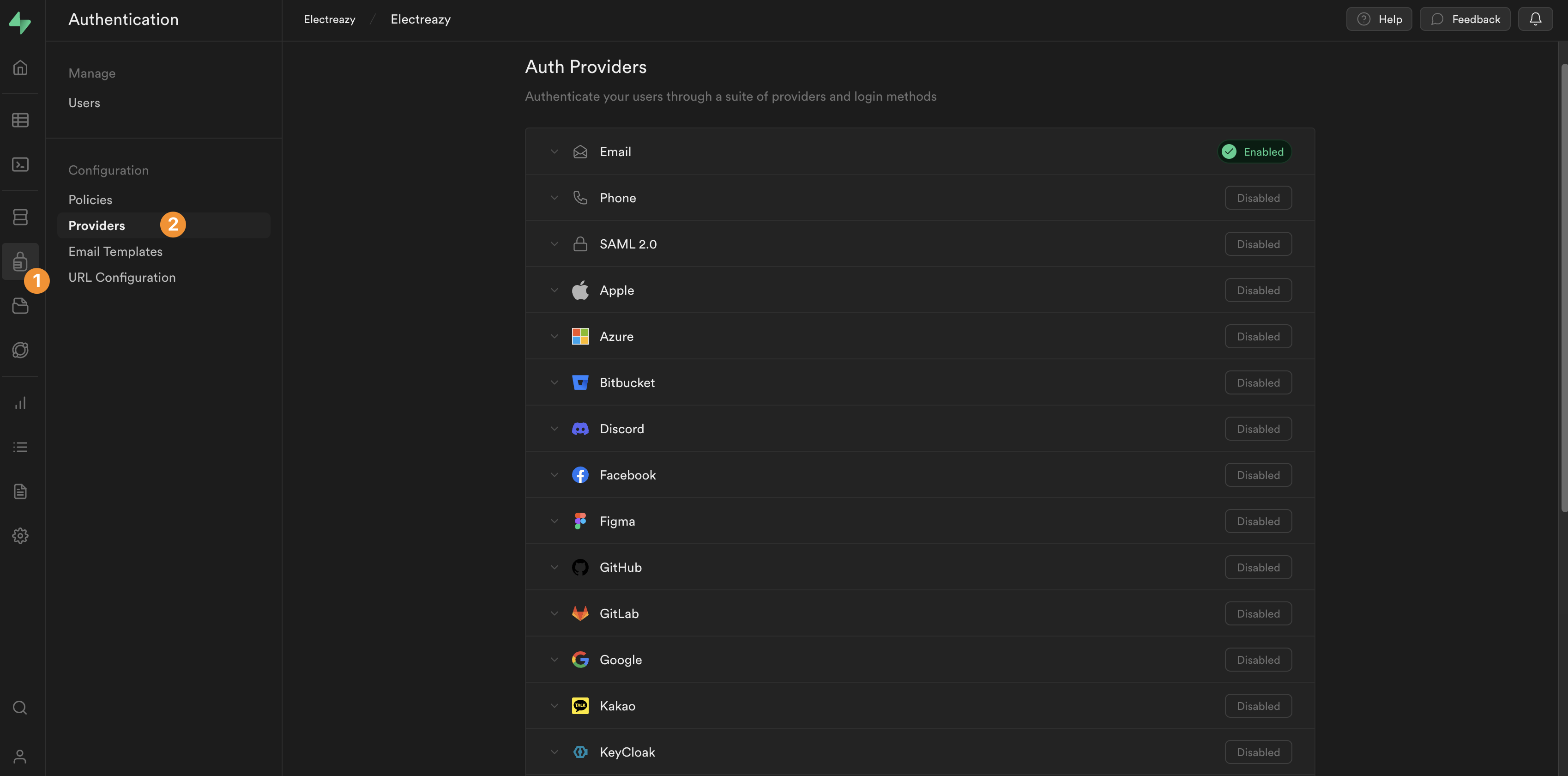This screenshot has width=1568, height=776.
Task: Select the Database icon in the sidebar
Action: [x=20, y=217]
